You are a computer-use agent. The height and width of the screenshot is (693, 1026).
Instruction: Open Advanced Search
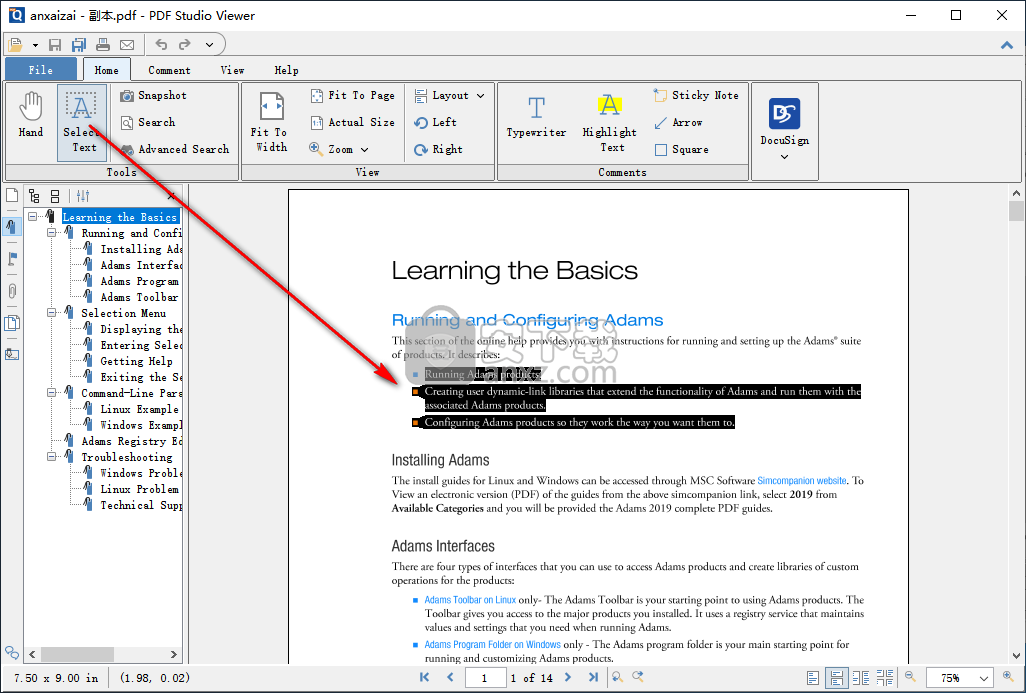[175, 149]
